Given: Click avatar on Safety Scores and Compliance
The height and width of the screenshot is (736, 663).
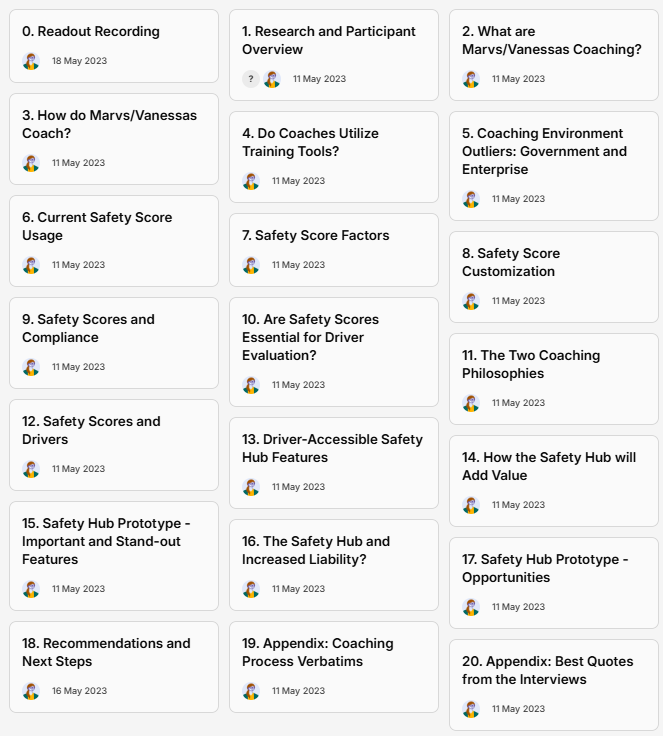Looking at the screenshot, I should point(31,367).
